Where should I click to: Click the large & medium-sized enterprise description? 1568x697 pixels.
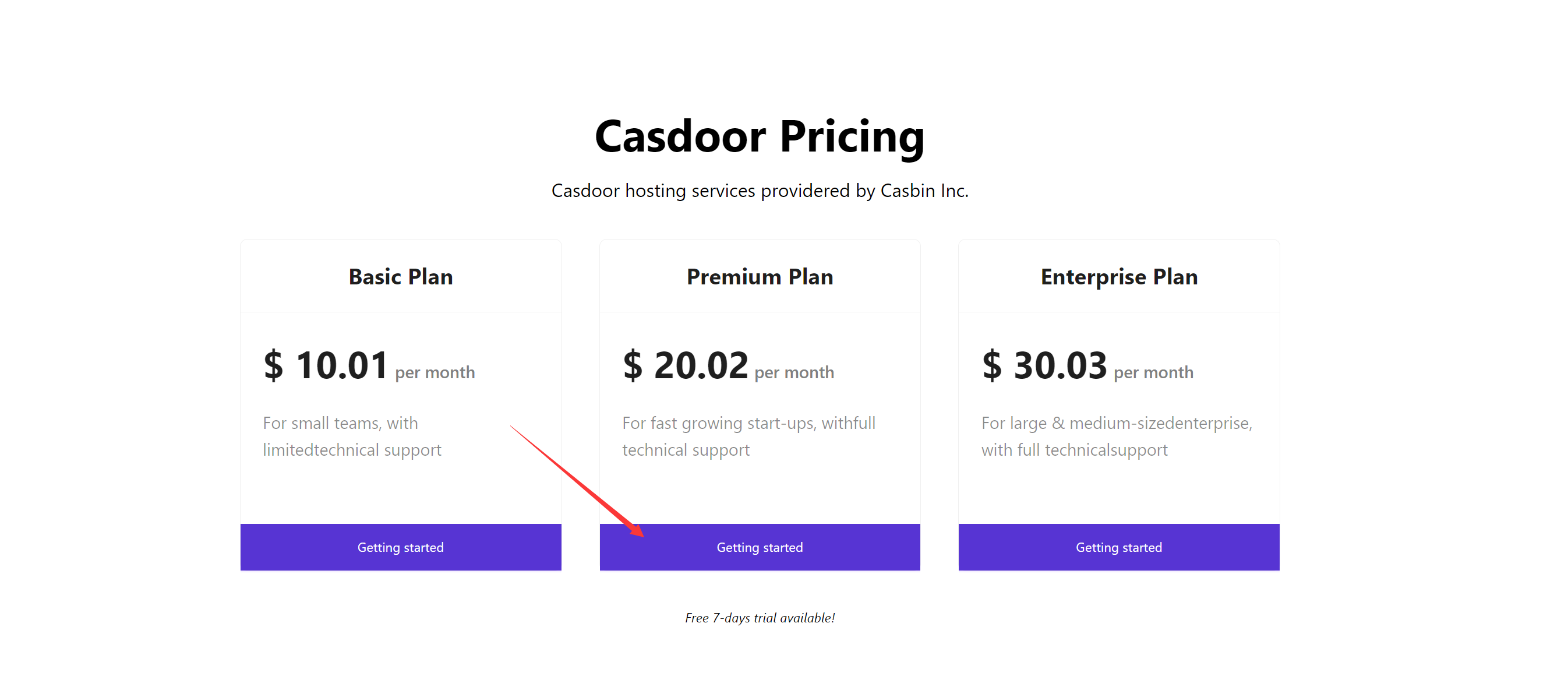pos(1116,436)
